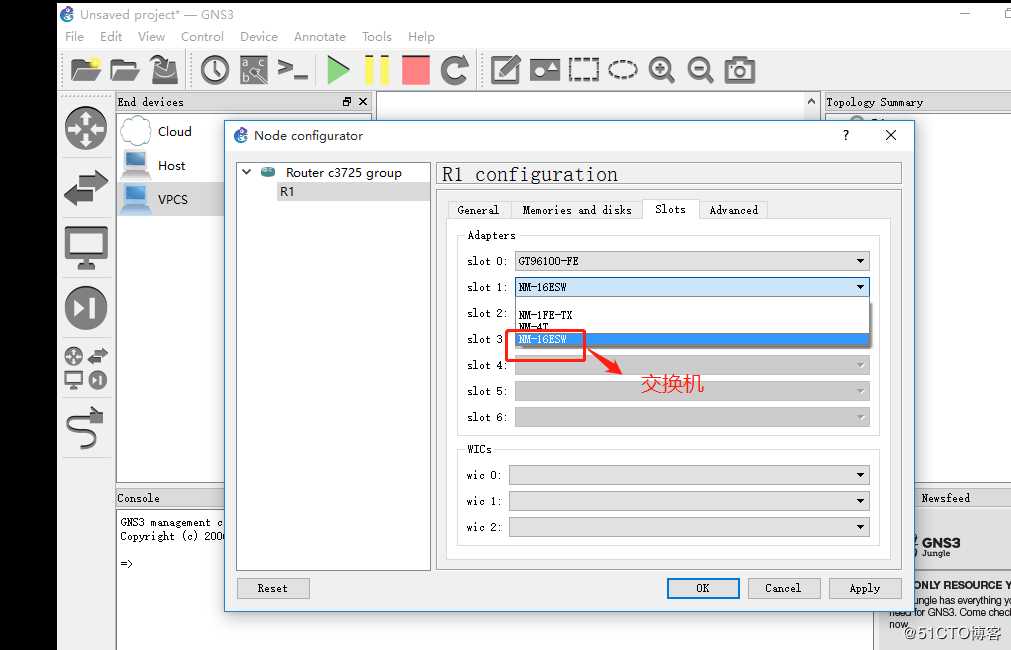Open the slot 6 dropdown
Viewport: 1011px width, 650px height.
[692, 417]
